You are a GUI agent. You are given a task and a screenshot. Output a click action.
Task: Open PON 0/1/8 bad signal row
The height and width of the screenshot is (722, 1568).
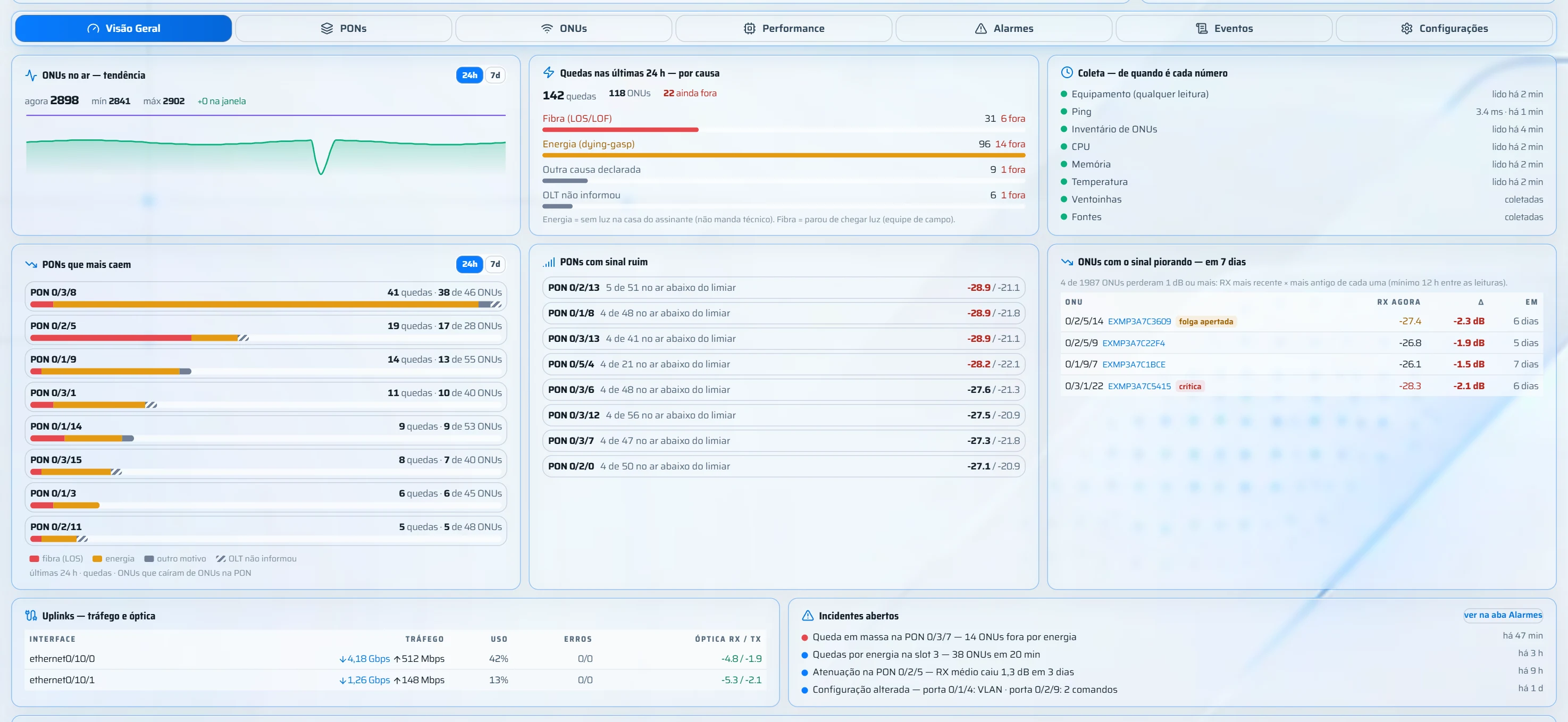click(x=783, y=313)
